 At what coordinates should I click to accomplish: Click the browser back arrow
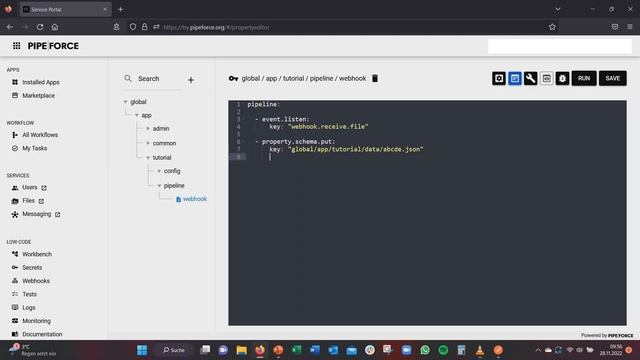tap(10, 27)
